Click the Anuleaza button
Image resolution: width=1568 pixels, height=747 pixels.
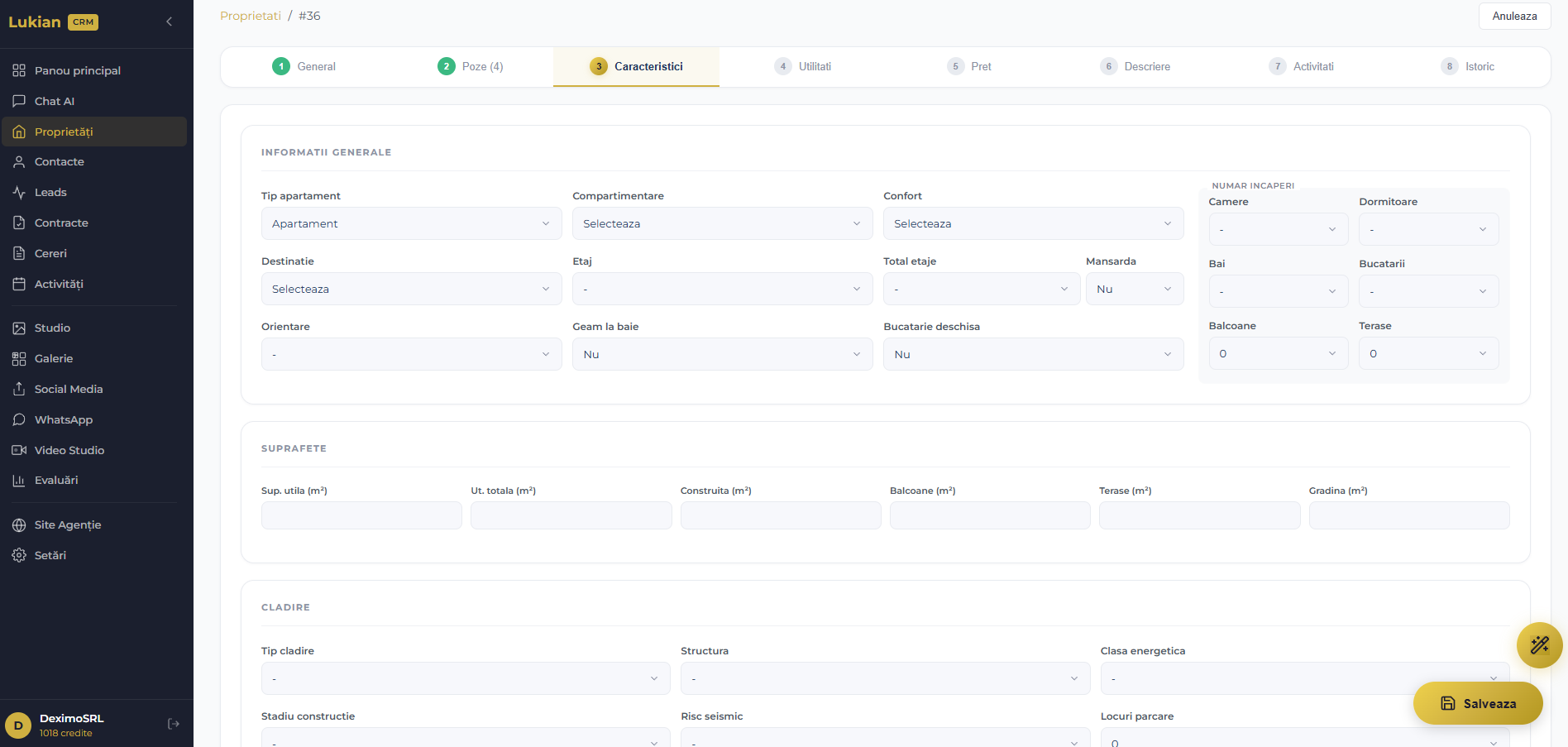[x=1513, y=16]
